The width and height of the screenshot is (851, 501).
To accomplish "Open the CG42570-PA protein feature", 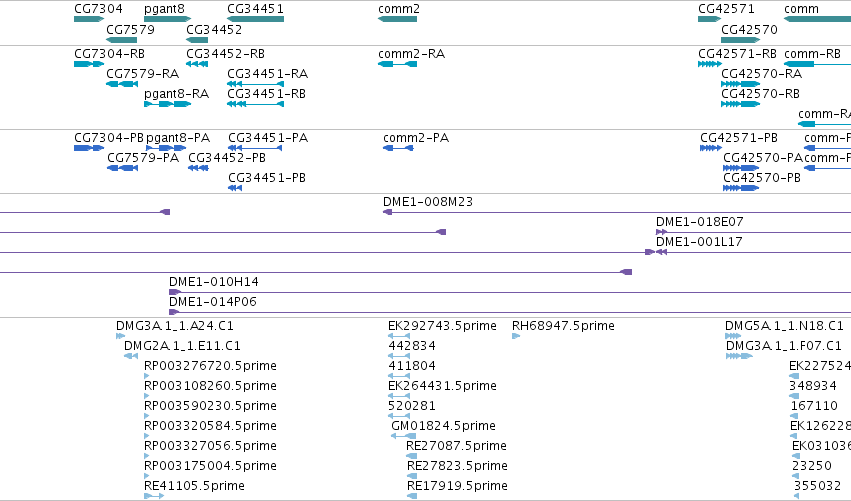I will [x=741, y=168].
